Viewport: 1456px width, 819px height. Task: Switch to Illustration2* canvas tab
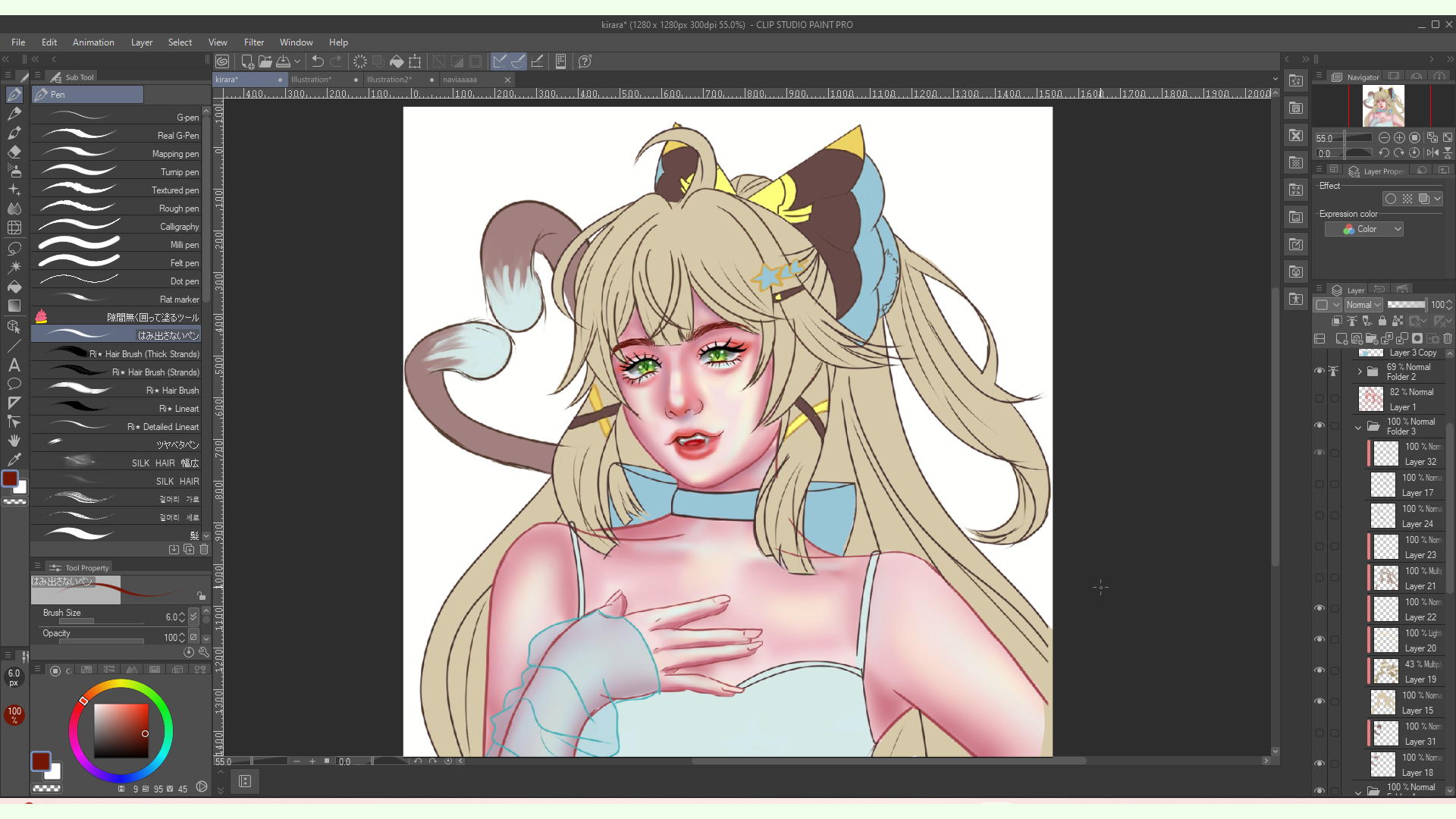400,80
